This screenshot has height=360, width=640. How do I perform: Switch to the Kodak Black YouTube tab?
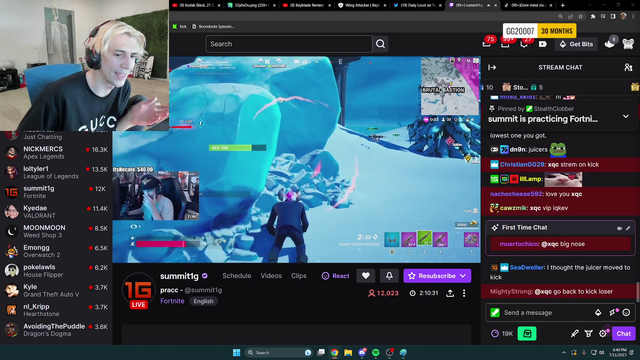(196, 5)
